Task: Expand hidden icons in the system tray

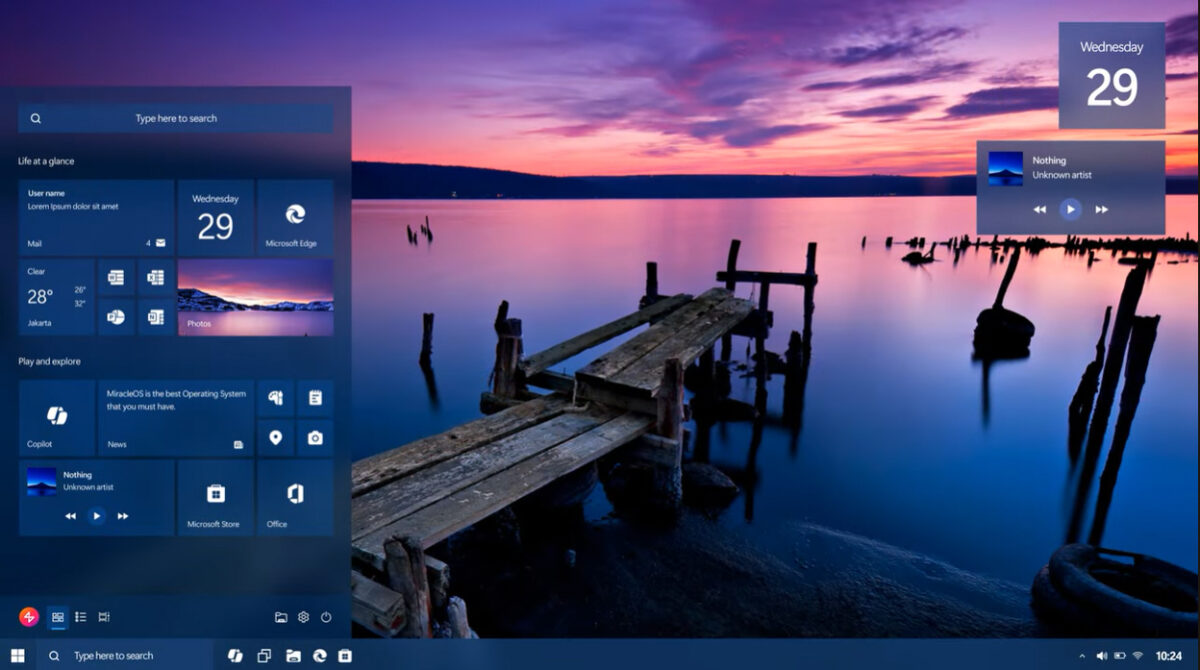Action: (1083, 656)
